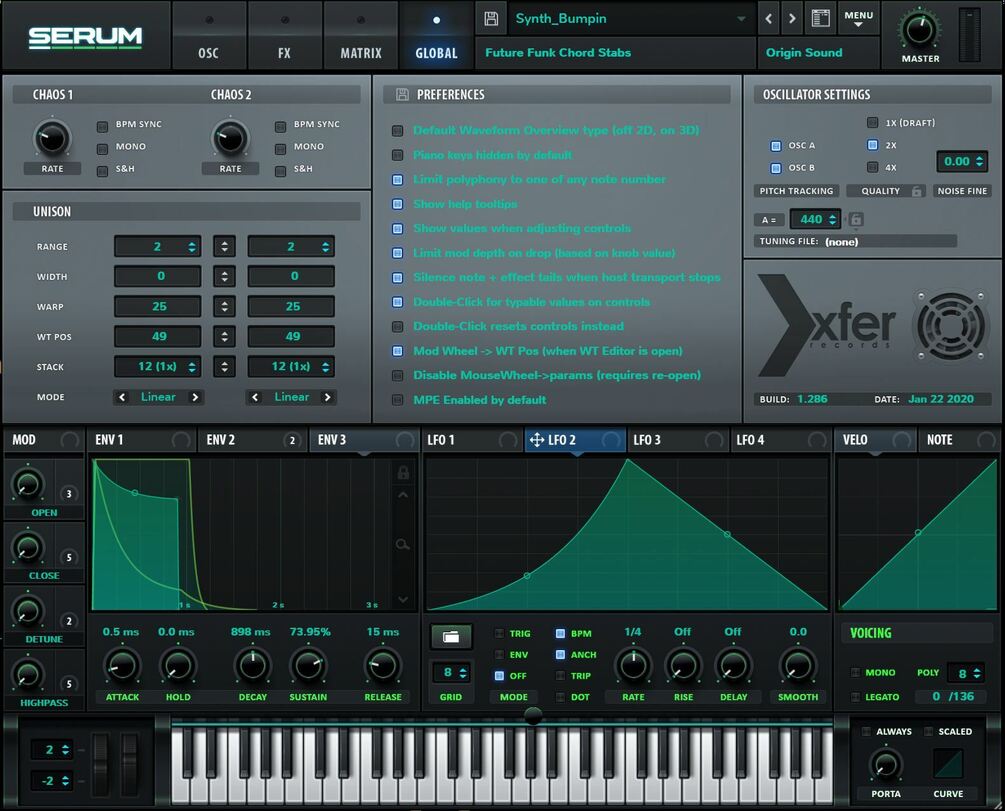Select the ENV 2 tab

[253, 440]
